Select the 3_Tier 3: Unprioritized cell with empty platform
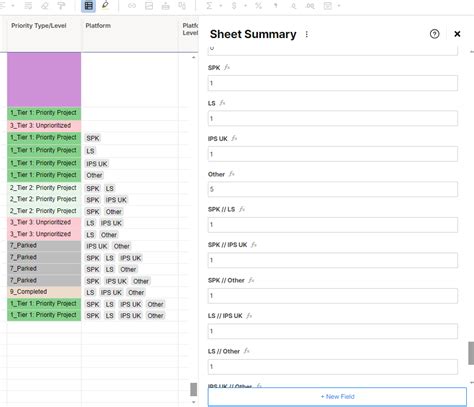The height and width of the screenshot is (407, 474). 44,126
